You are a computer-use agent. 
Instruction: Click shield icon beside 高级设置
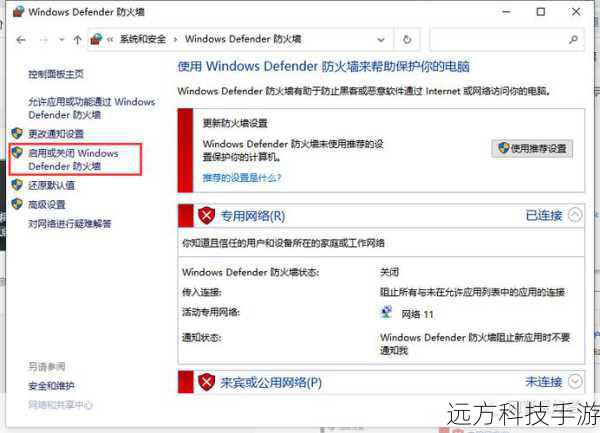17,204
